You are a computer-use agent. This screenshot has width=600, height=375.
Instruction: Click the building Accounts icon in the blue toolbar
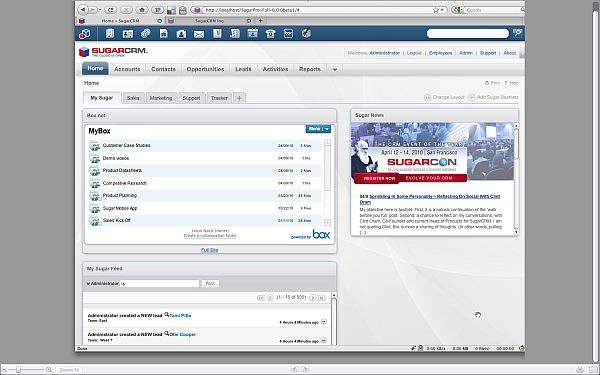point(110,34)
